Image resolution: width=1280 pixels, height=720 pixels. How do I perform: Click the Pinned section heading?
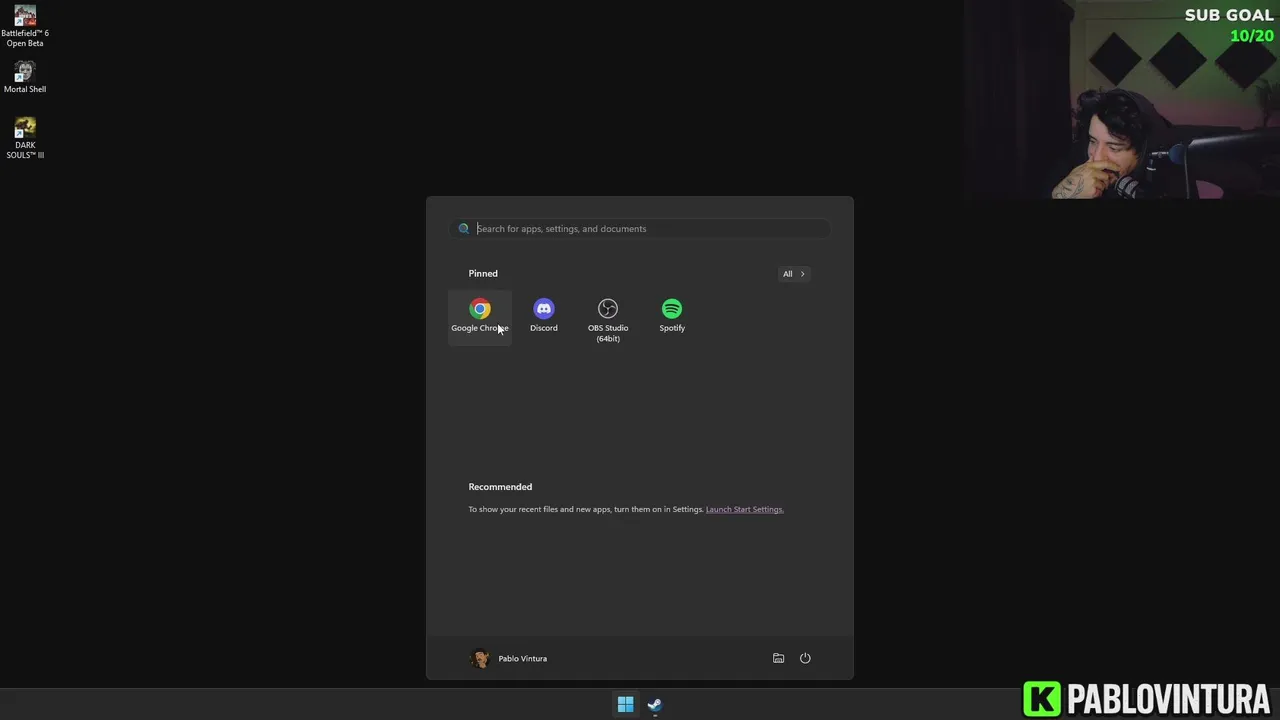(x=483, y=273)
